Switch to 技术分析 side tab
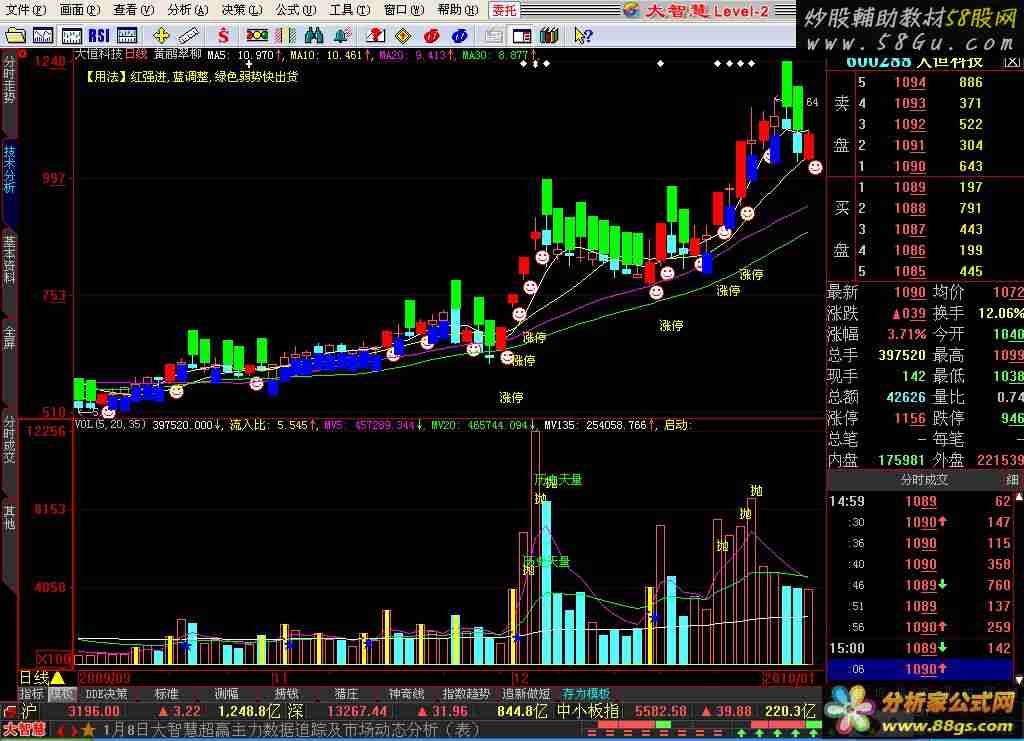Viewport: 1024px width, 741px height. [x=9, y=168]
